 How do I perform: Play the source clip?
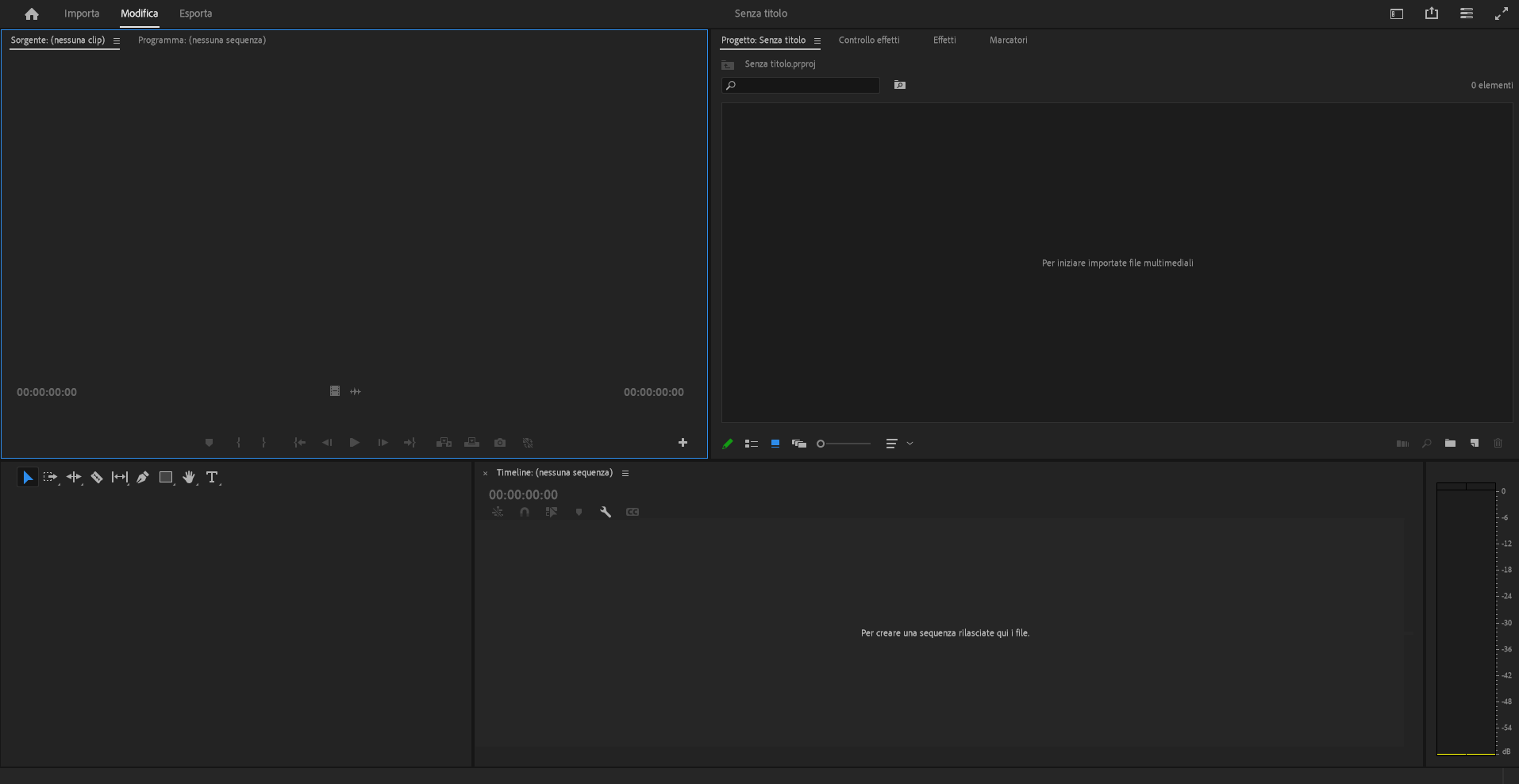pos(355,443)
